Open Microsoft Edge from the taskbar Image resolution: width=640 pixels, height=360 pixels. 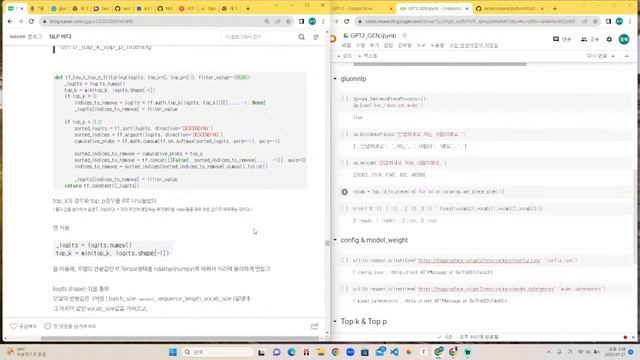tap(291, 352)
